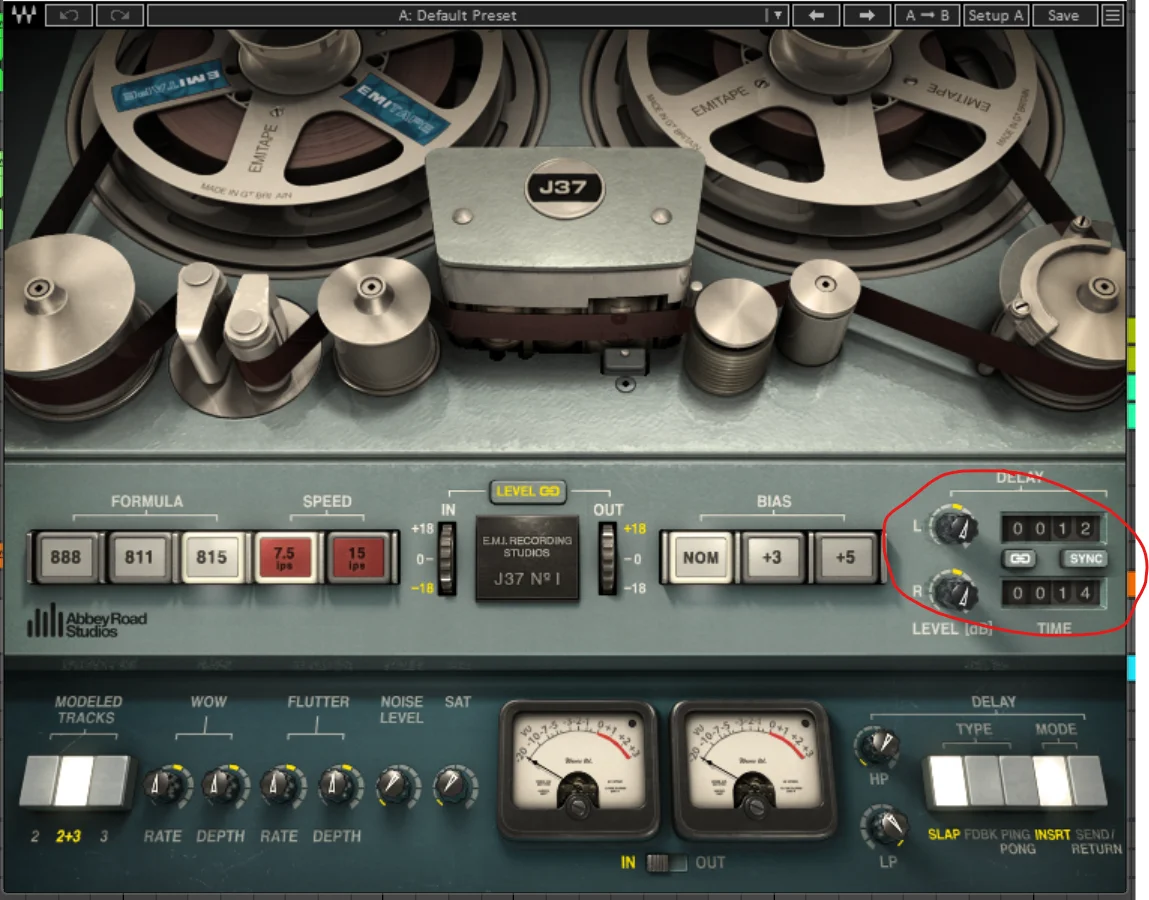Select NOM bias setting

tap(701, 557)
